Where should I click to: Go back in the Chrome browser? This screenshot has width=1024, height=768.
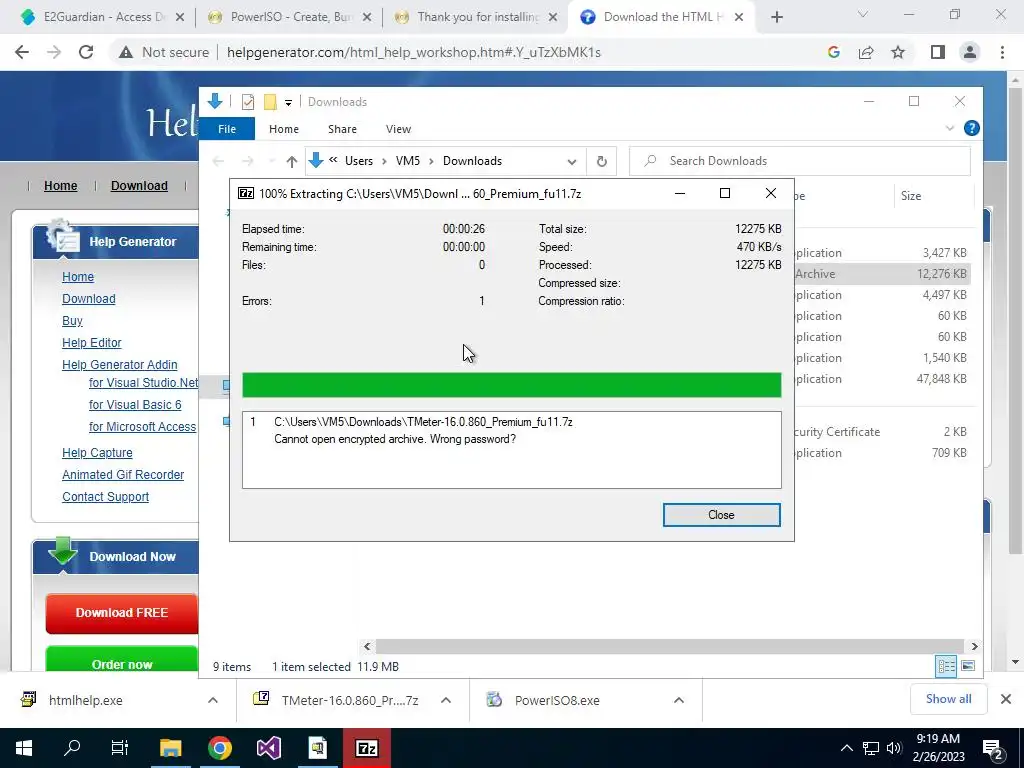[x=22, y=52]
